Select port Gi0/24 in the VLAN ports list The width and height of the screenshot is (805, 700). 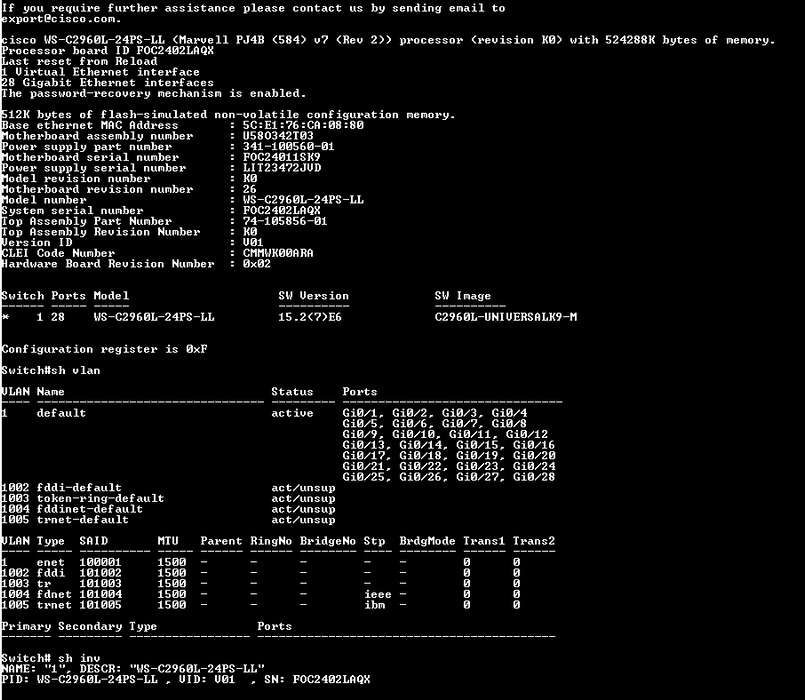534,467
